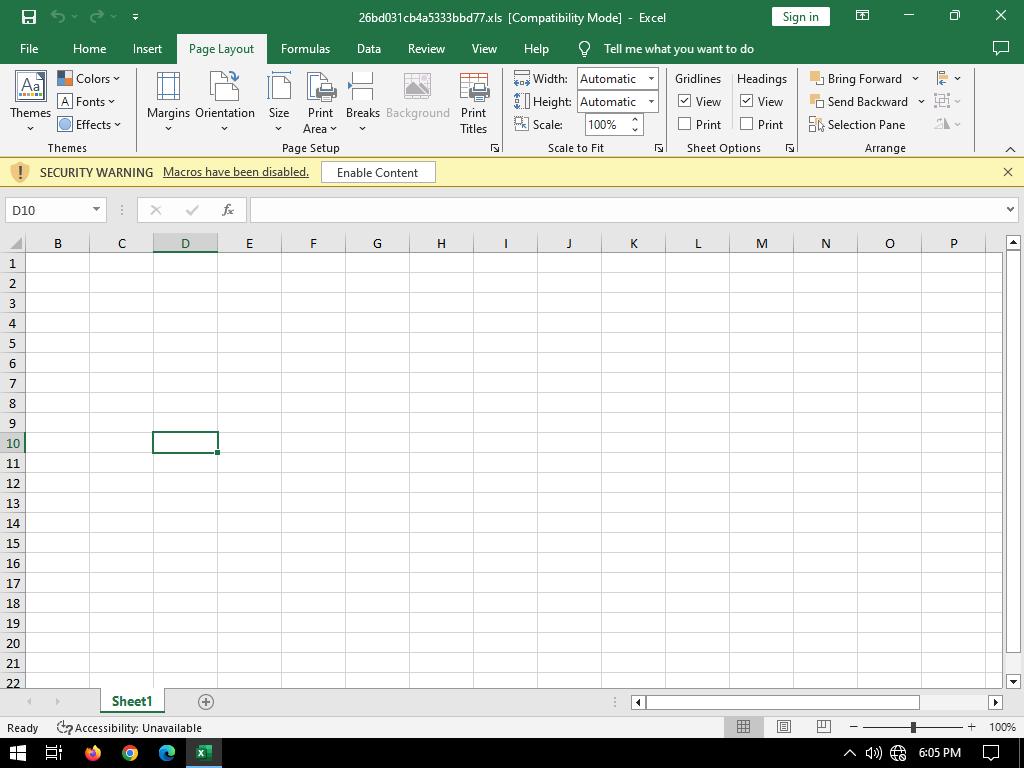Add a new sheet with plus icon
Viewport: 1024px width, 768px height.
[206, 702]
